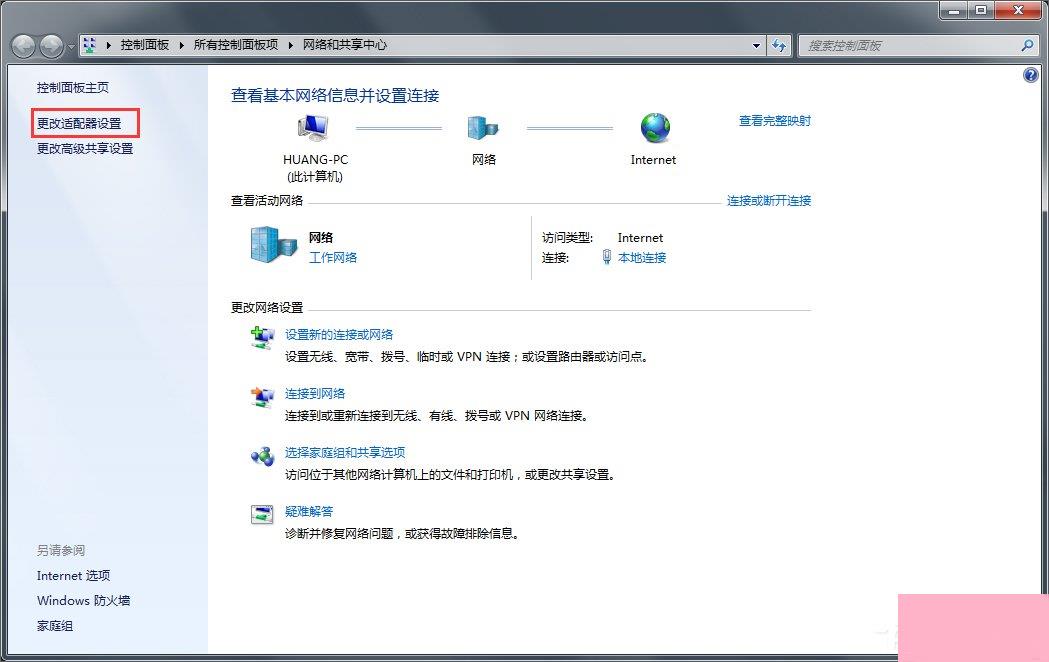Viewport: 1049px width, 662px height.
Task: Click the Forward navigation arrow button
Action: click(x=52, y=45)
